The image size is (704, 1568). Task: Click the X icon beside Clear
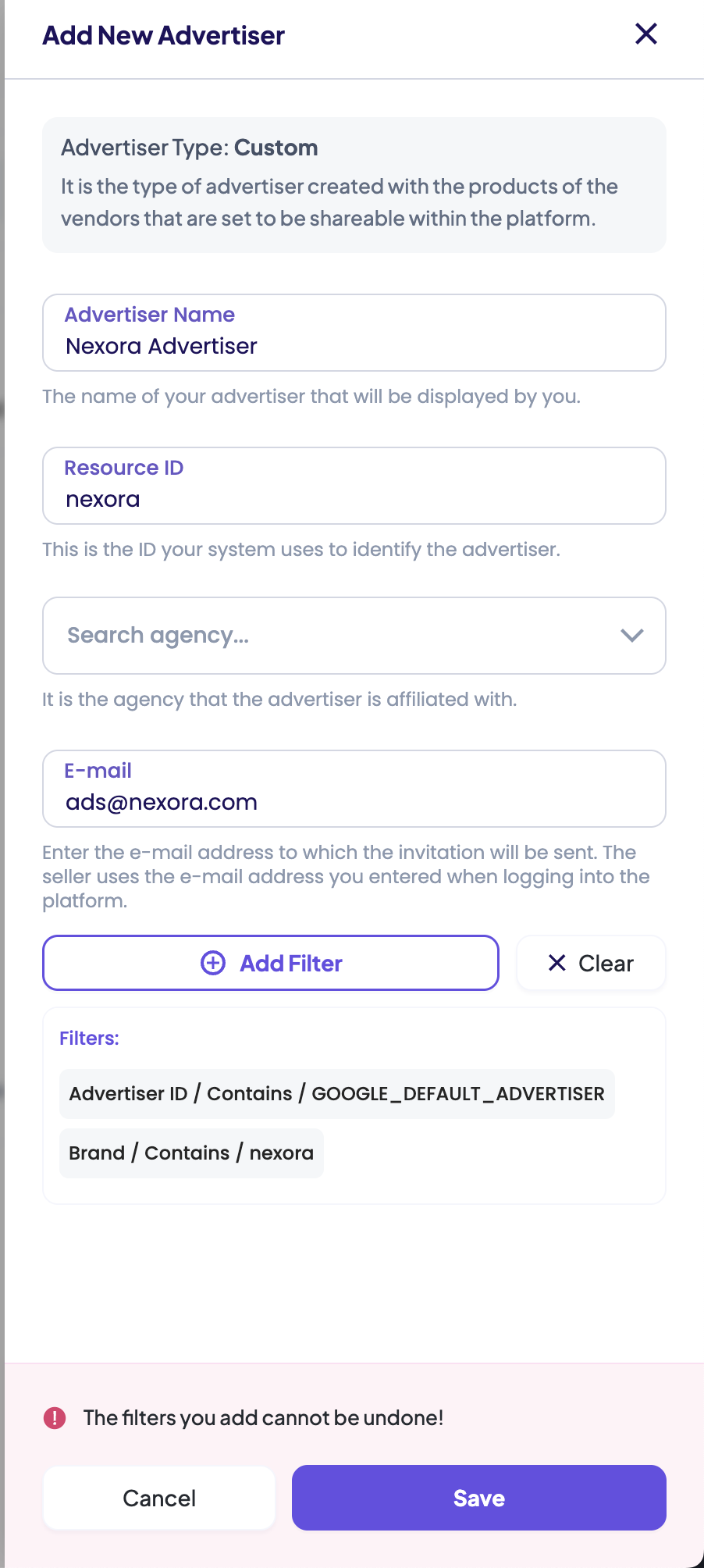point(556,963)
